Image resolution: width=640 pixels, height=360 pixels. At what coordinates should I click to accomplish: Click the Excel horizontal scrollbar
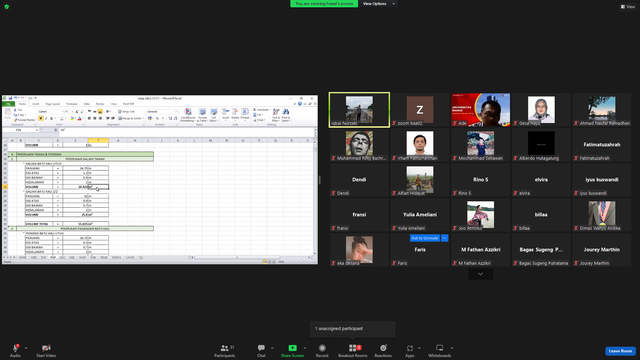pyautogui.click(x=250, y=258)
